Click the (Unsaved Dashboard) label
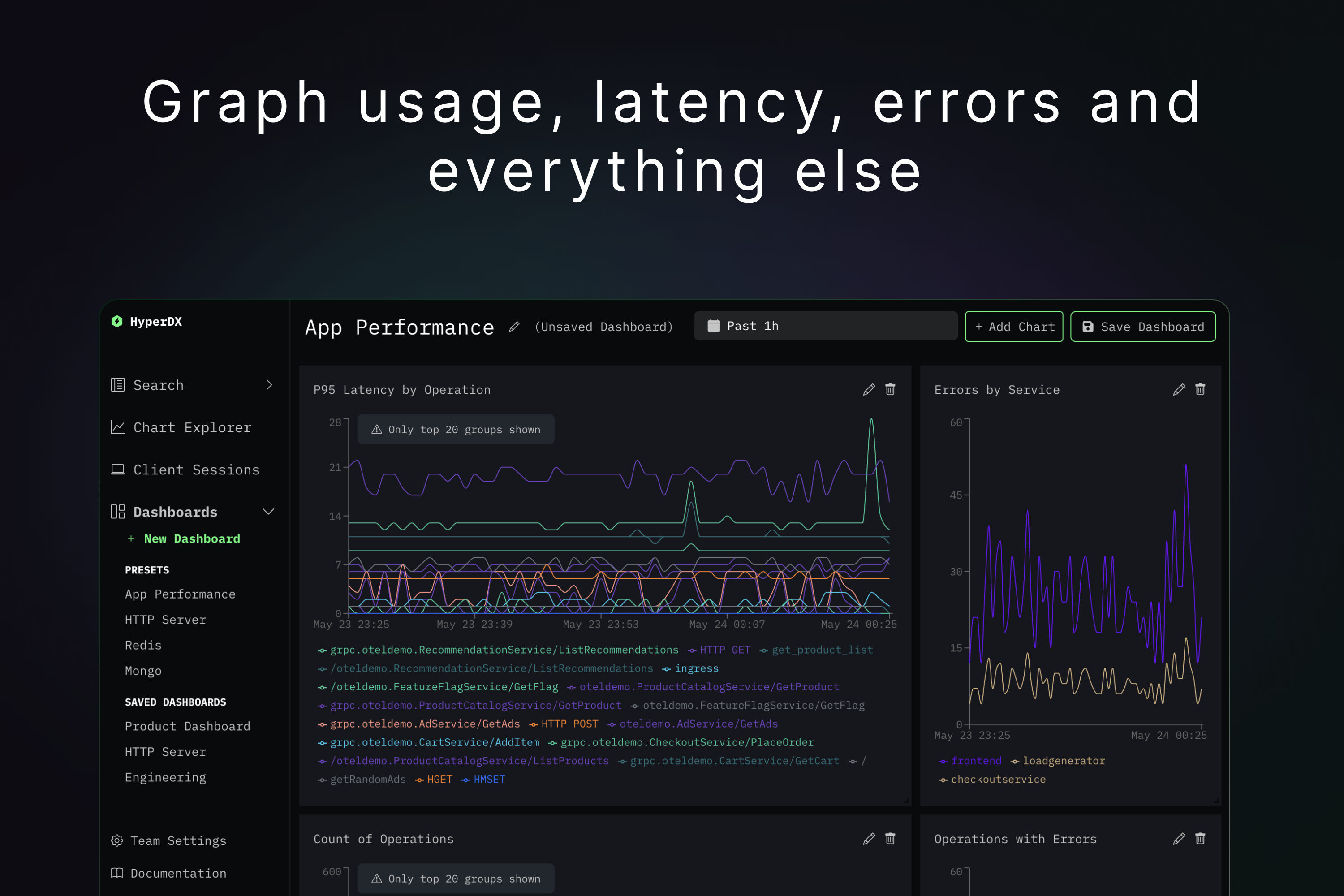1344x896 pixels. pos(604,327)
